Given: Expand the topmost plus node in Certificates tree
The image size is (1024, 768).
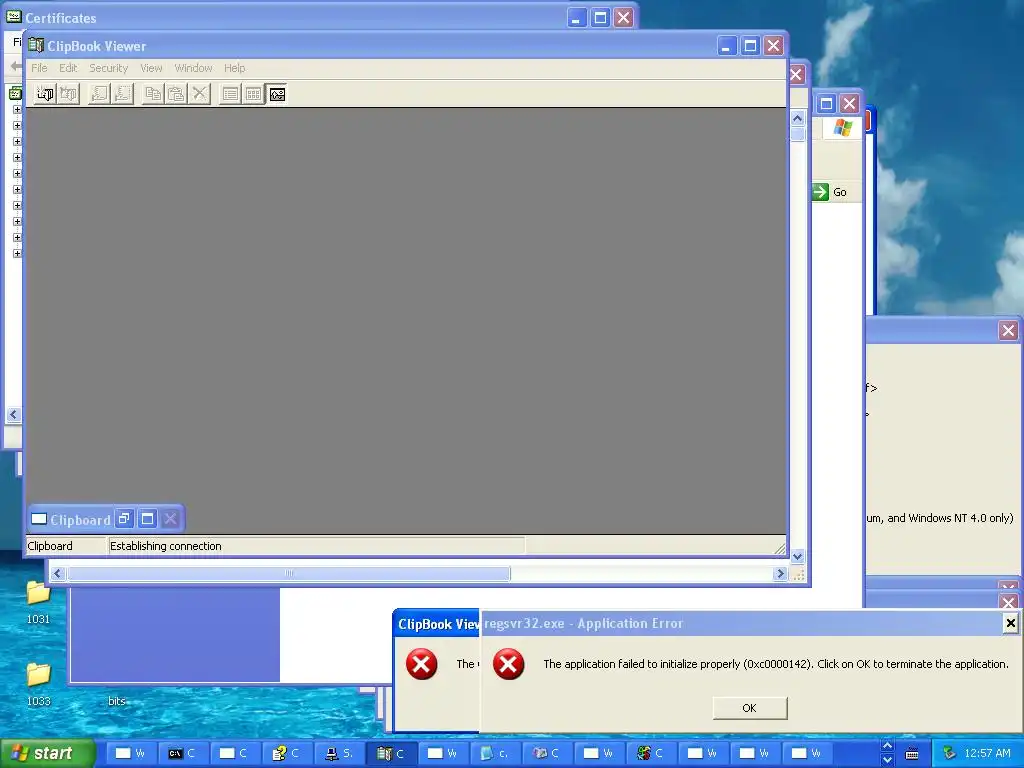Looking at the screenshot, I should (18, 109).
